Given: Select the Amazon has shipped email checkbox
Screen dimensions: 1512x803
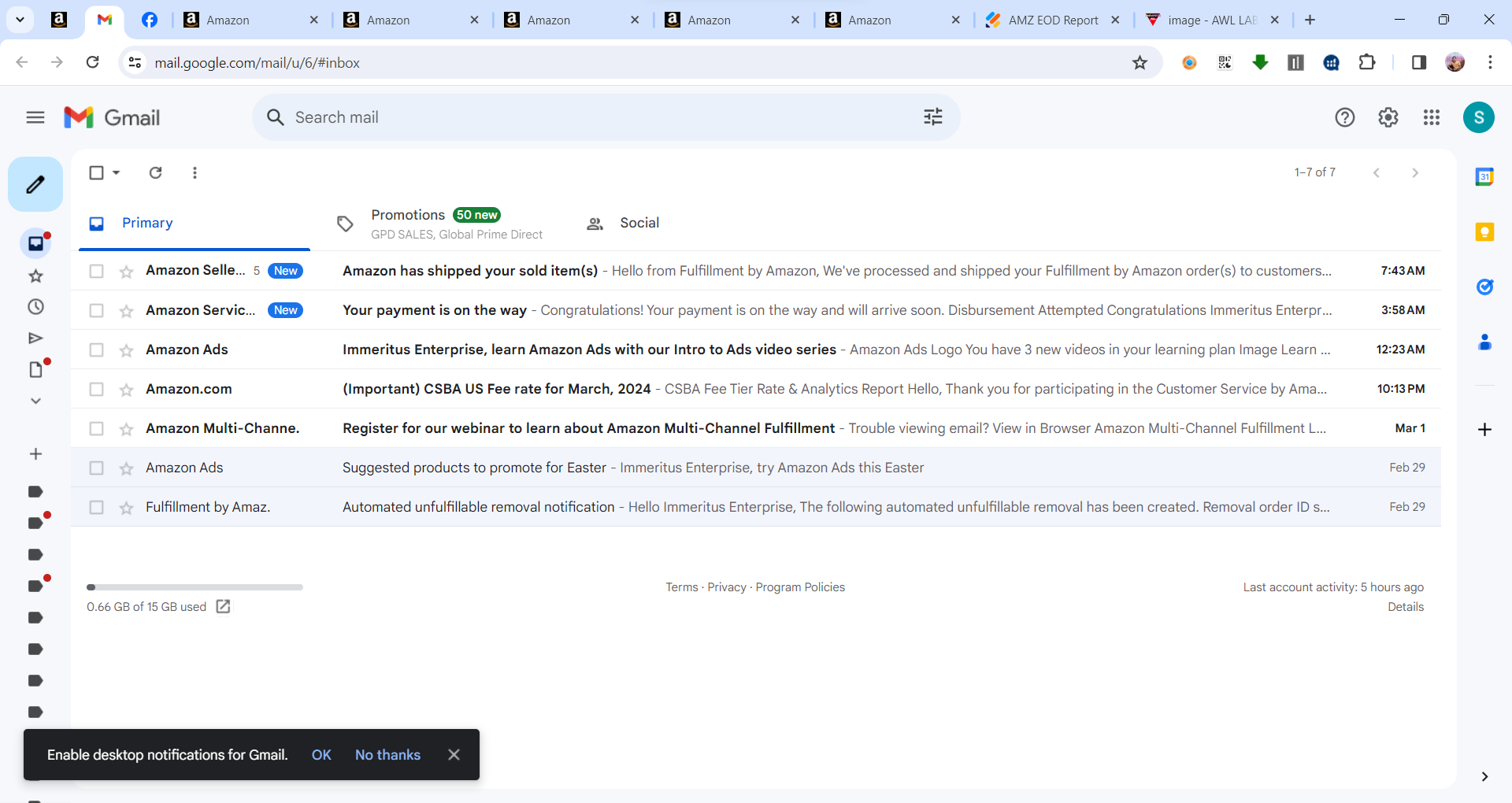Looking at the screenshot, I should coord(96,271).
